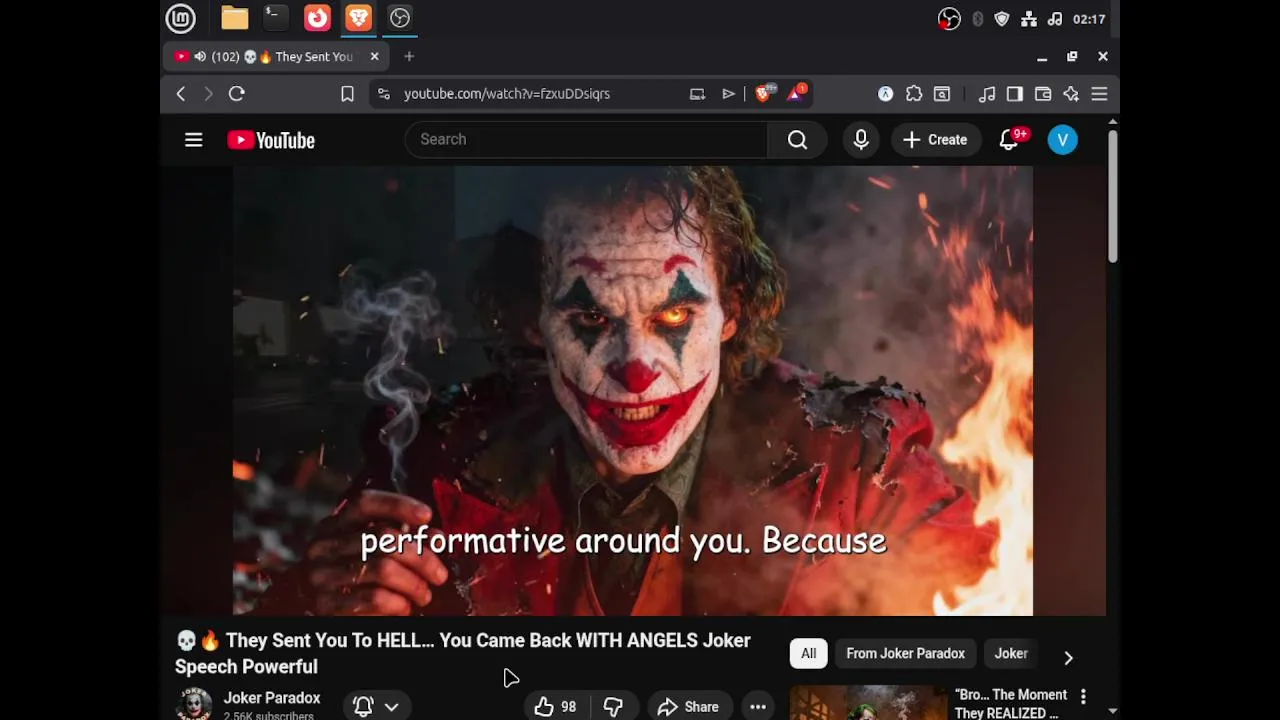The image size is (1280, 720).
Task: Bookmark this page with the bookmark icon
Action: click(x=347, y=93)
